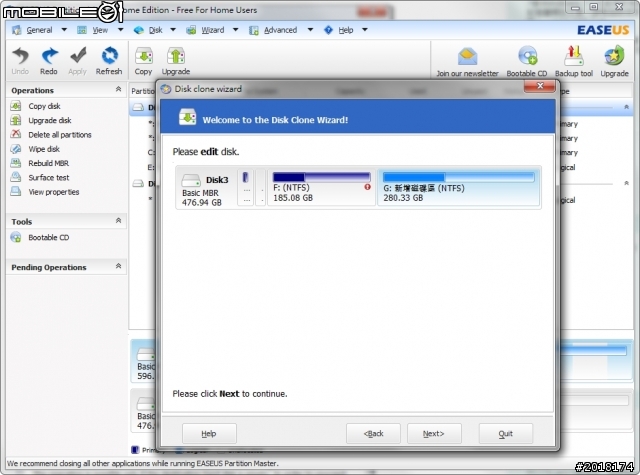Open the General menu
The width and height of the screenshot is (640, 475).
click(39, 30)
